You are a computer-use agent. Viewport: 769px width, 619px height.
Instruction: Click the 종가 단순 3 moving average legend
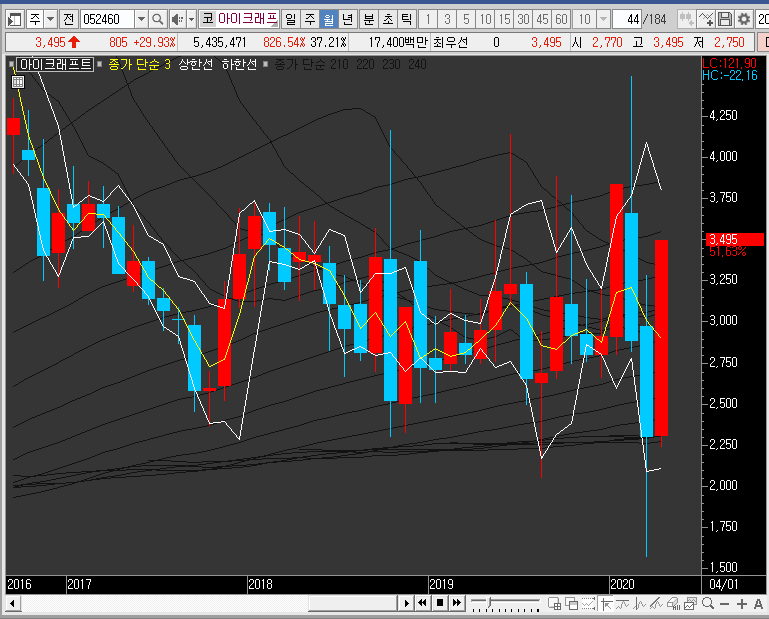139,64
